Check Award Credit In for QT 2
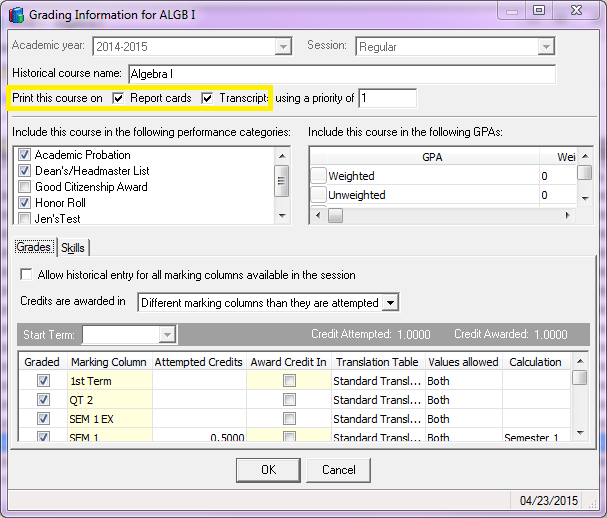Viewport: 607px width, 518px height. click(x=289, y=400)
